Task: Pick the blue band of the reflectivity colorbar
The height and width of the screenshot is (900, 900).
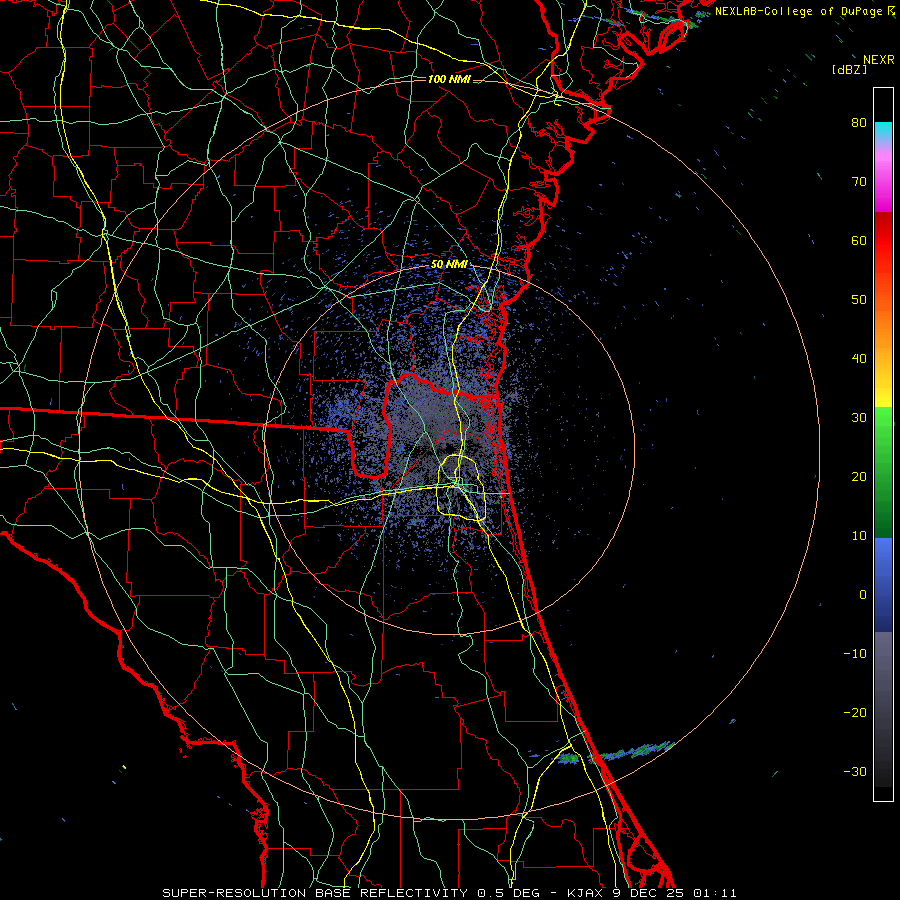Action: [x=883, y=584]
